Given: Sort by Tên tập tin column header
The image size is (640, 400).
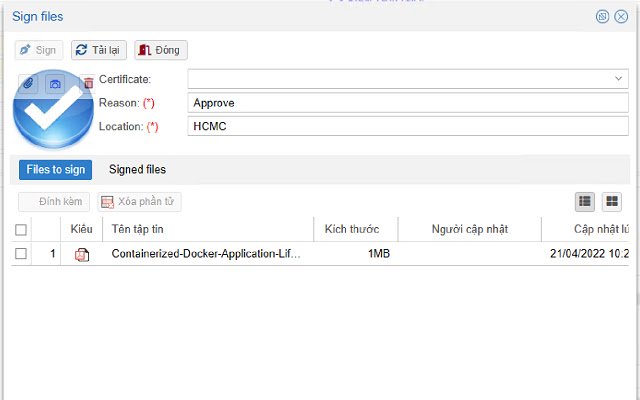Looking at the screenshot, I should (x=208, y=229).
